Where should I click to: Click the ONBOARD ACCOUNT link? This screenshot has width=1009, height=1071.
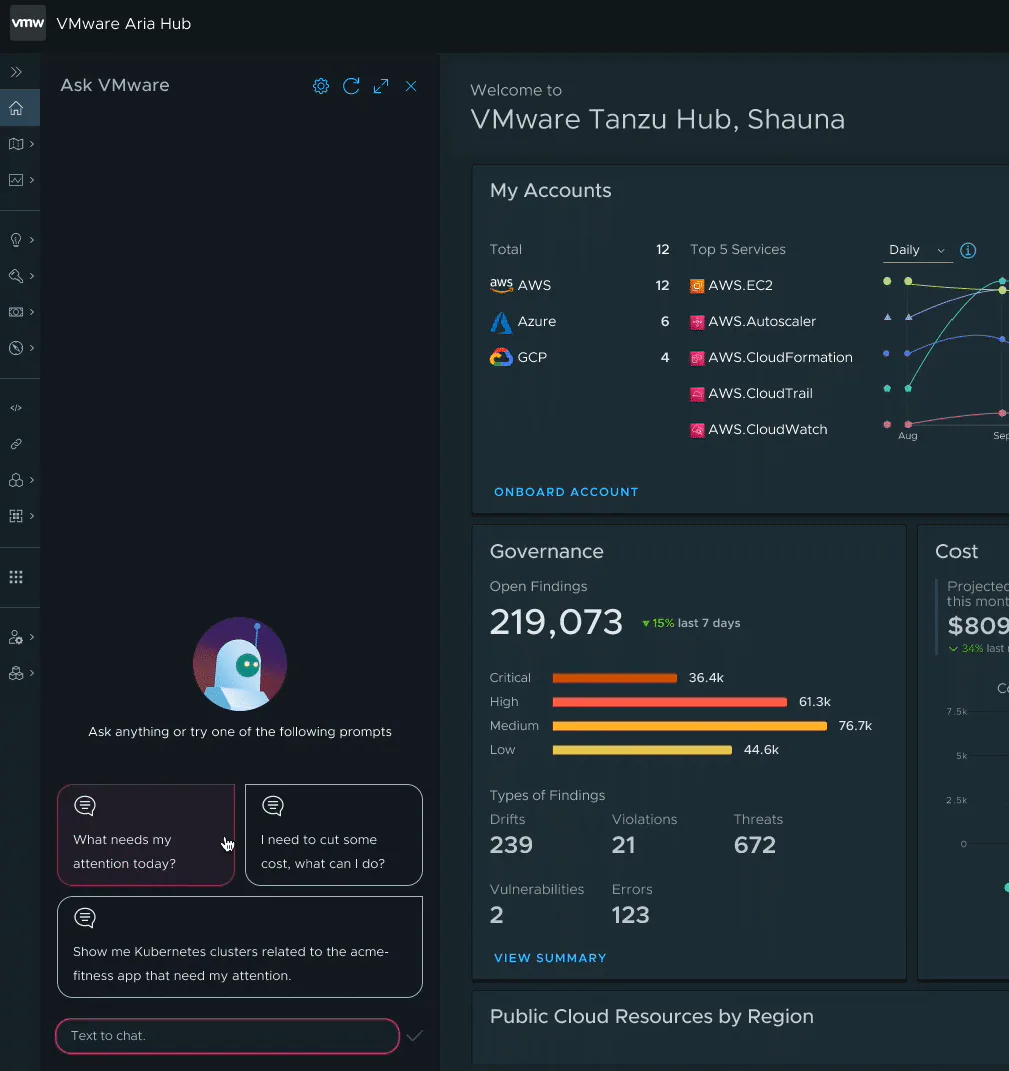tap(566, 492)
